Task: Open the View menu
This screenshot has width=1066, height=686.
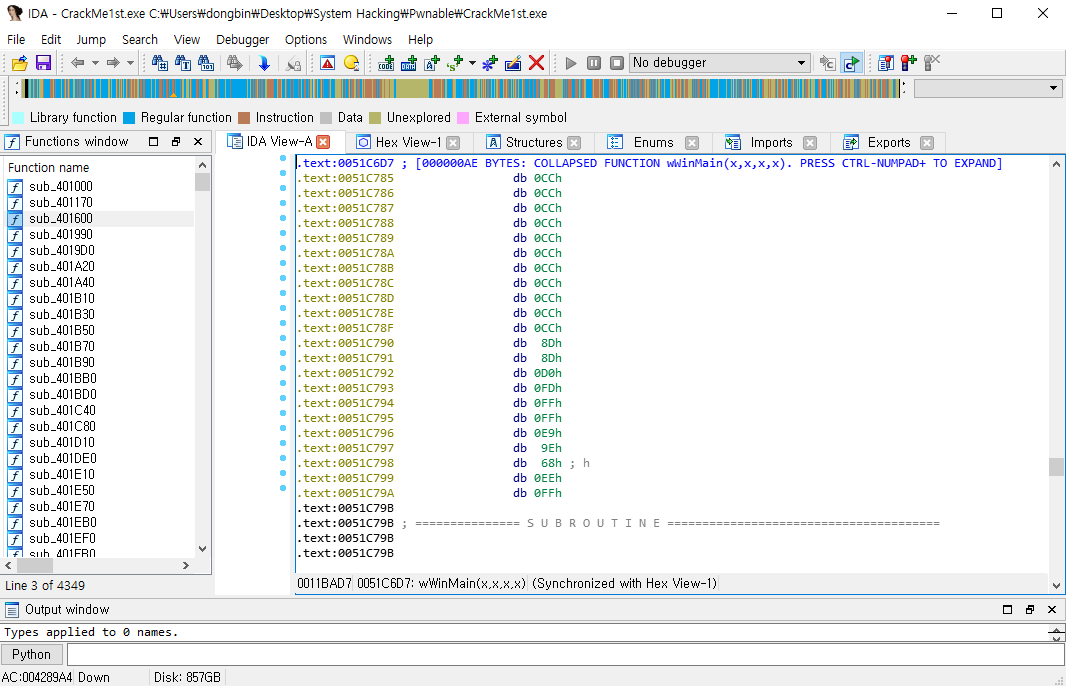Action: click(x=186, y=39)
